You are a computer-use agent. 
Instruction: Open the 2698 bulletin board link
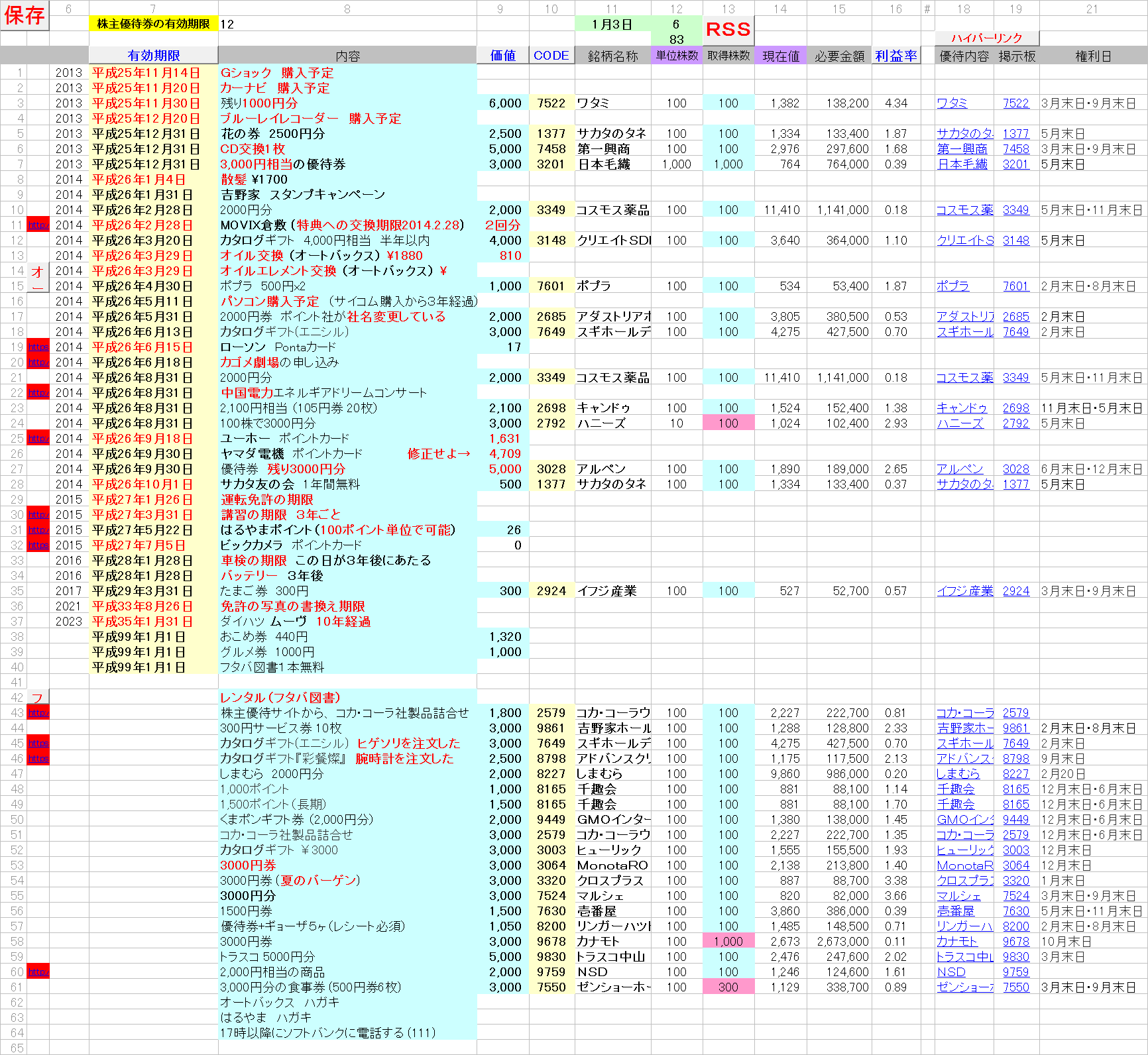[1016, 408]
